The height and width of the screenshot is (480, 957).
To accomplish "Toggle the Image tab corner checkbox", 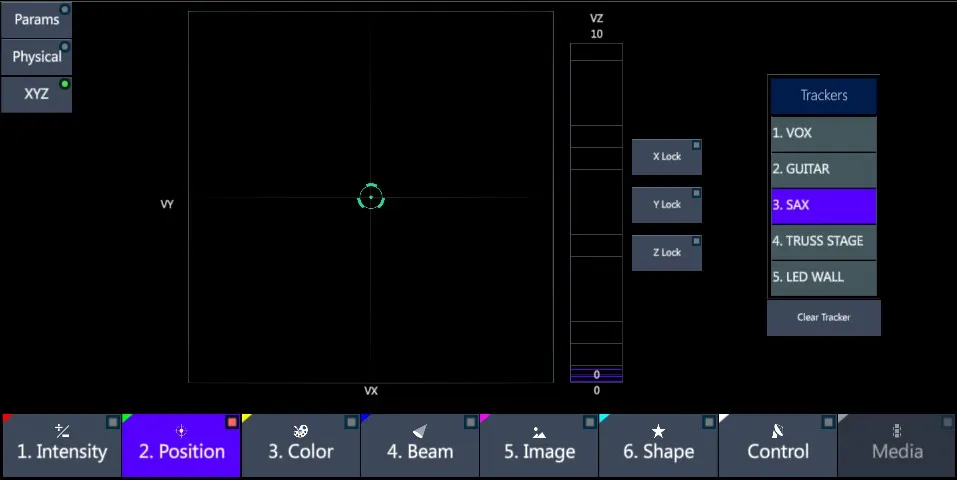I will (590, 422).
